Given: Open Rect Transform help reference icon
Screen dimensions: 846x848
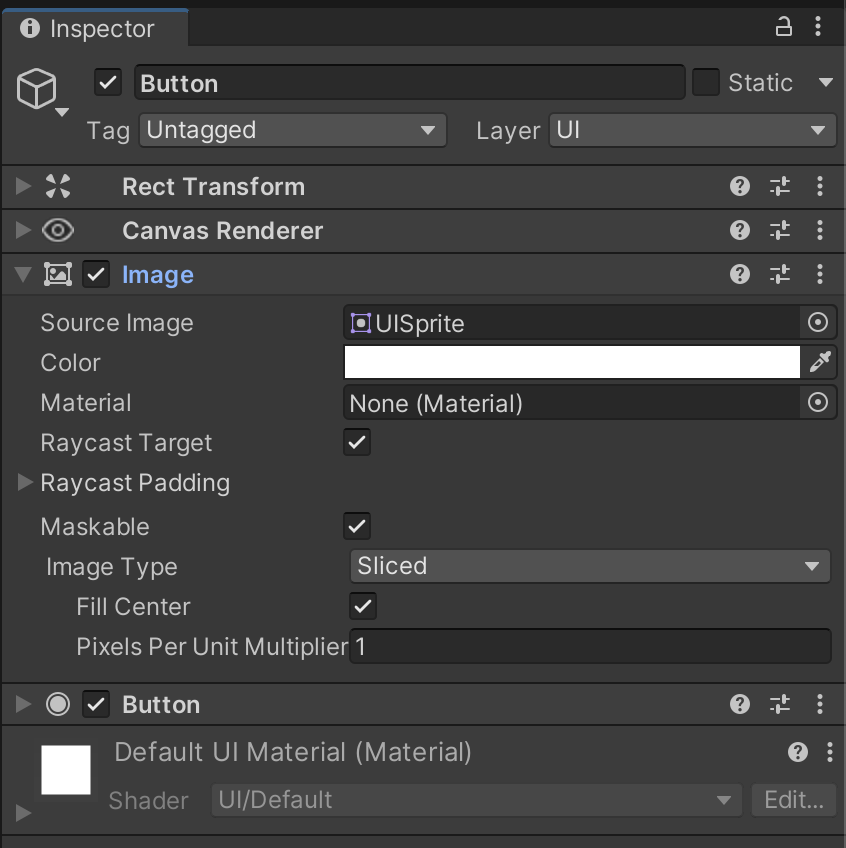Looking at the screenshot, I should [x=739, y=187].
